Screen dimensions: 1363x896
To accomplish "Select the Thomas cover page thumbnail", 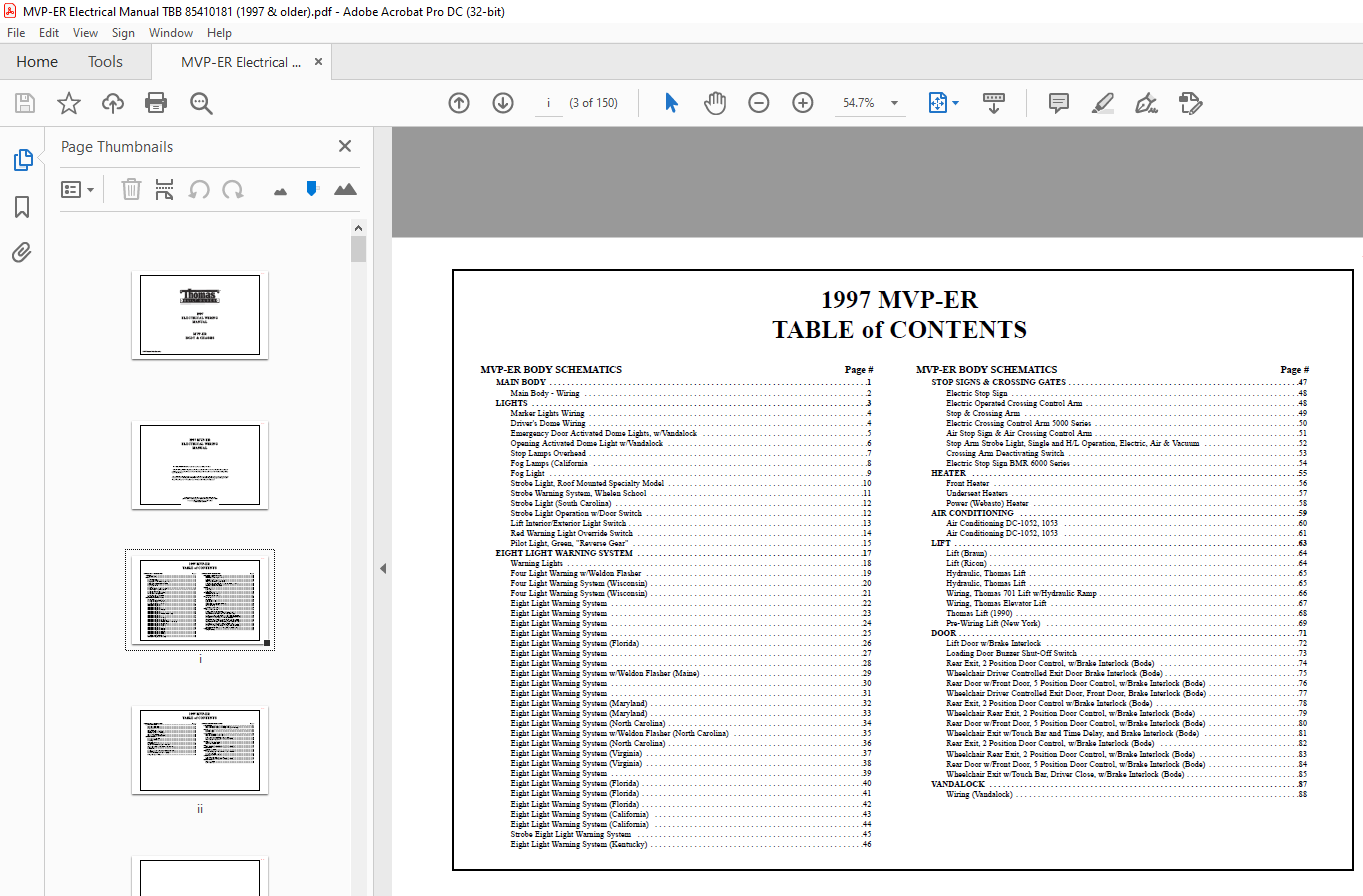I will click(x=200, y=316).
